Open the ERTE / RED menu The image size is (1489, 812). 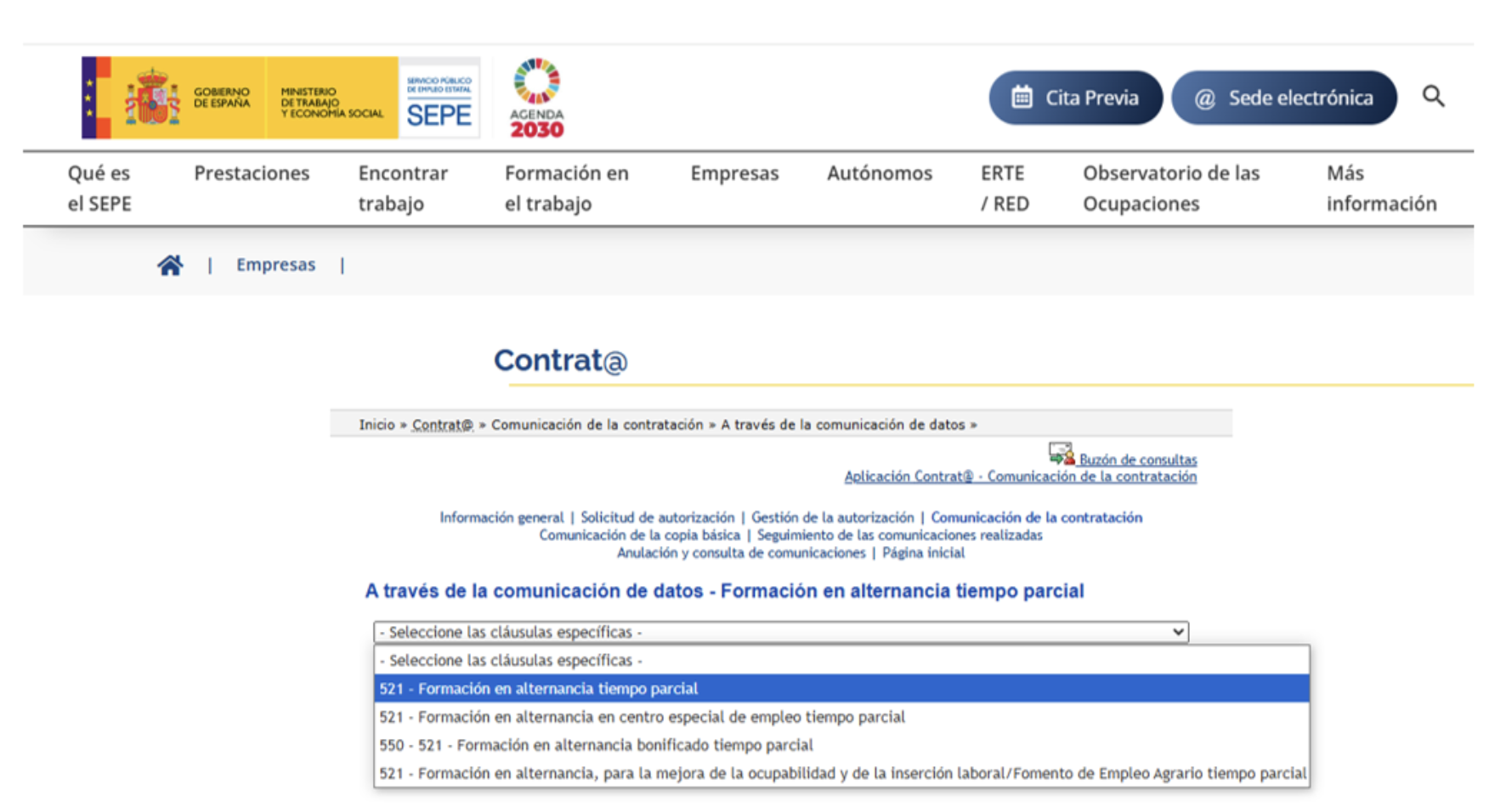[1005, 189]
